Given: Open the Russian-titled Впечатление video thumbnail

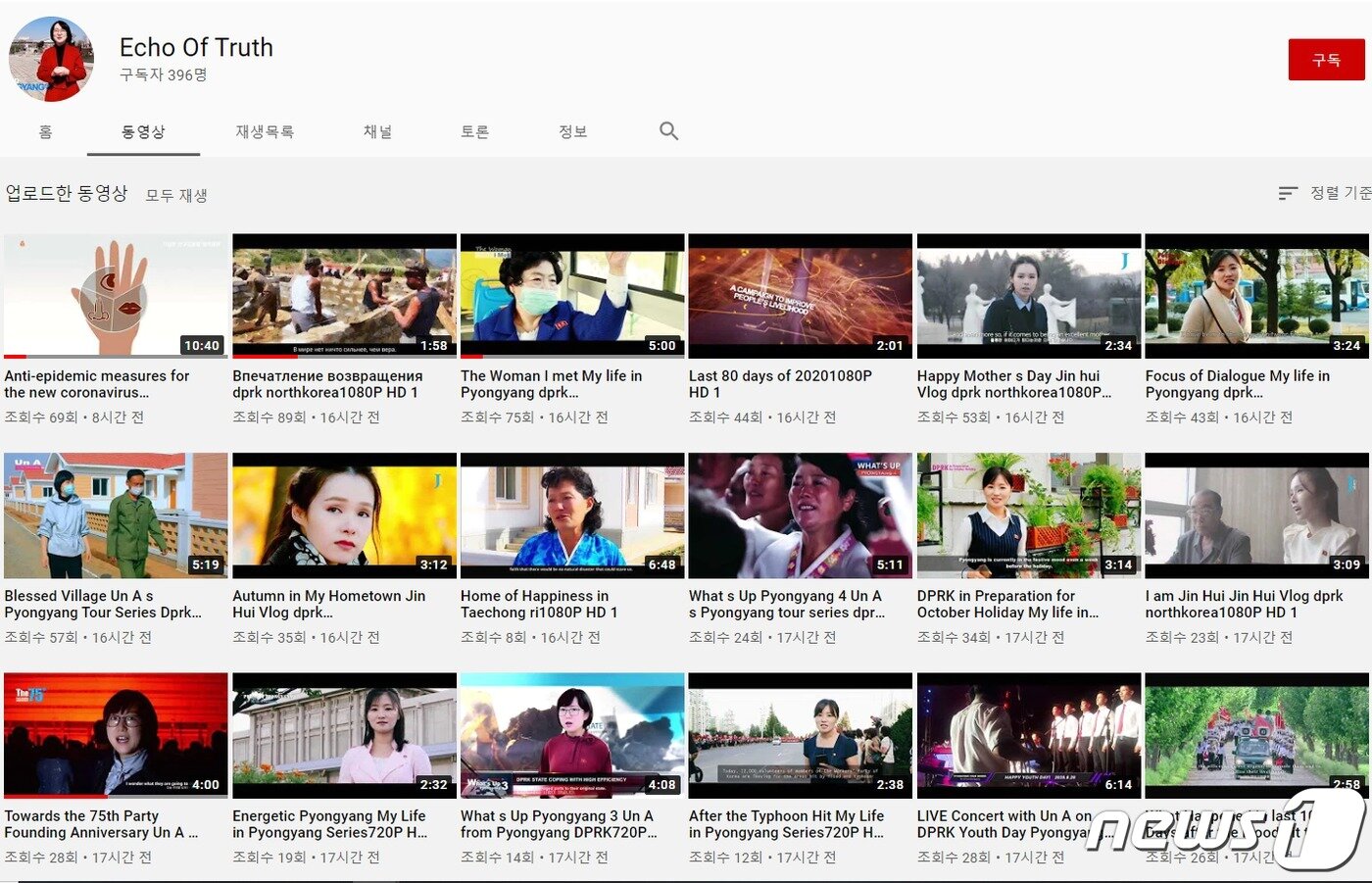Looking at the screenshot, I should [x=344, y=296].
